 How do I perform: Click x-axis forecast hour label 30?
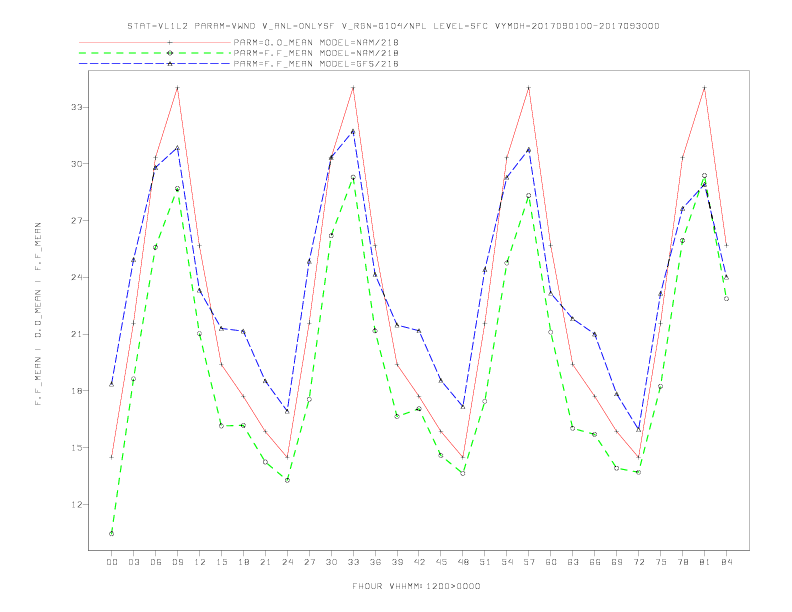click(x=331, y=562)
